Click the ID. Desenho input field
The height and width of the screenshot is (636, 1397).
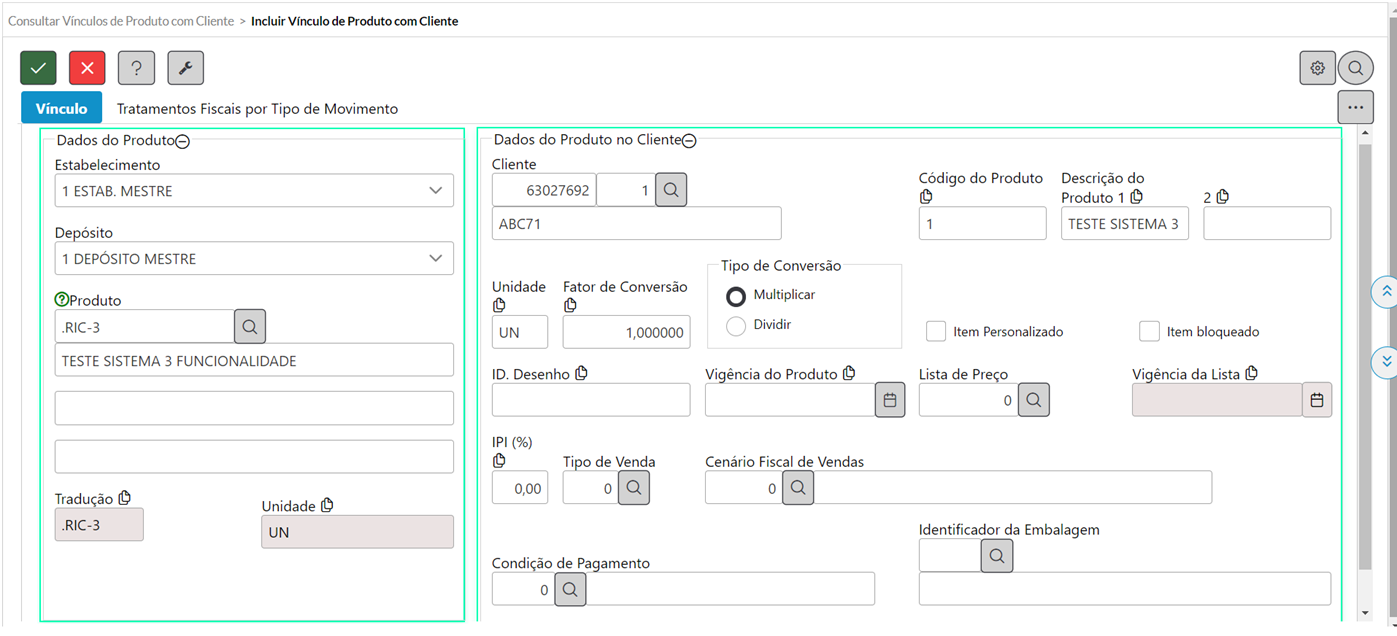pyautogui.click(x=591, y=400)
